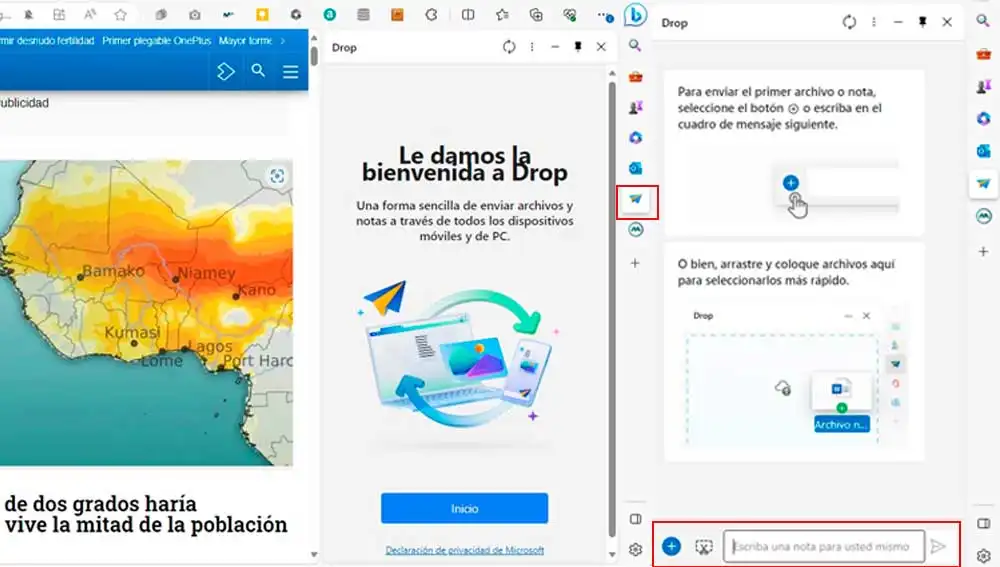Image resolution: width=1000 pixels, height=567 pixels.
Task: Open sidebar settings gear beside welcome panel
Action: tap(635, 549)
